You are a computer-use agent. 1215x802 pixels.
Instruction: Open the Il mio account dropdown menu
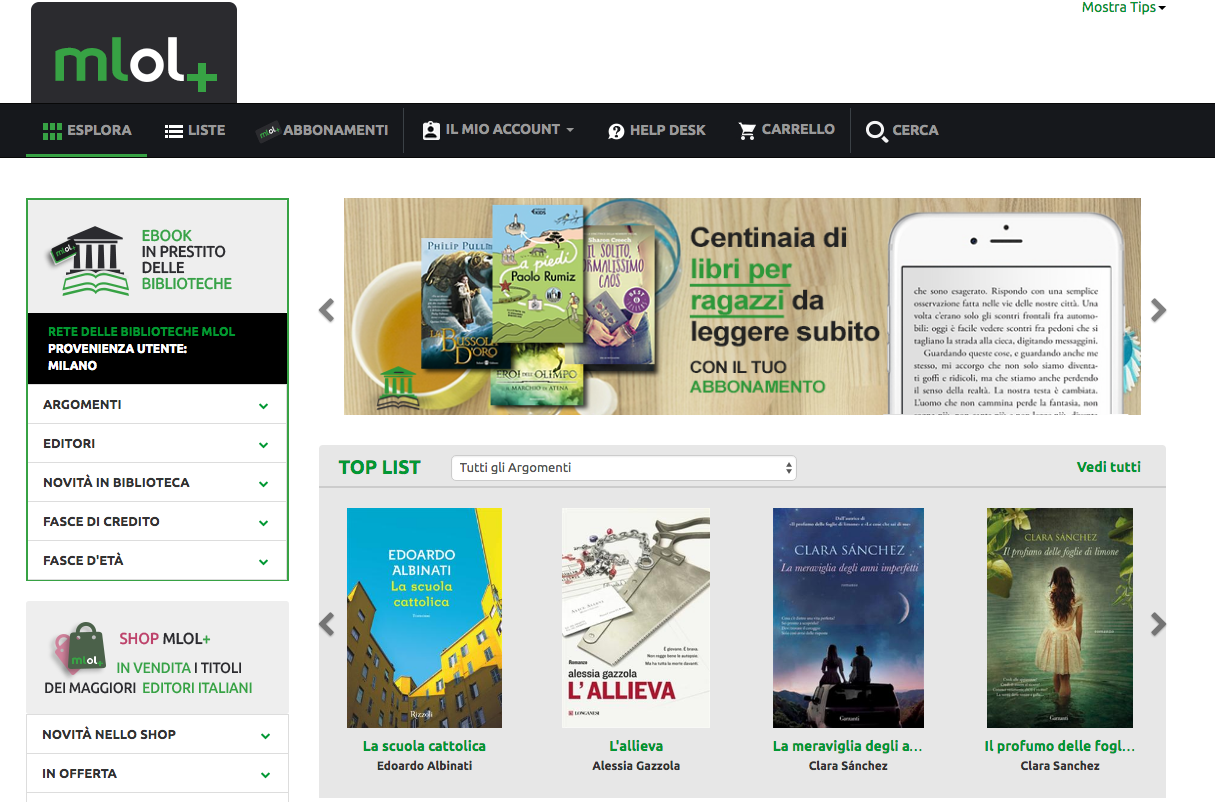coord(498,130)
